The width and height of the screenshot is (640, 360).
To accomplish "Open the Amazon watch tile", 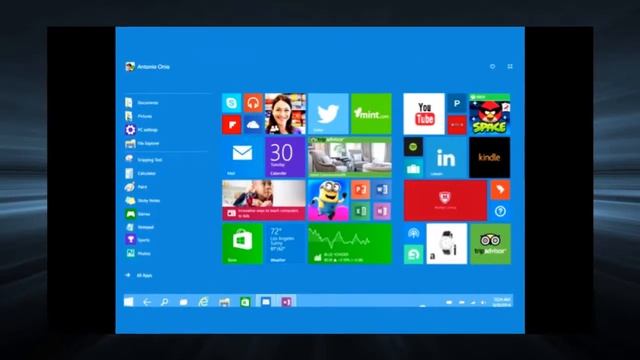I will pos(447,244).
